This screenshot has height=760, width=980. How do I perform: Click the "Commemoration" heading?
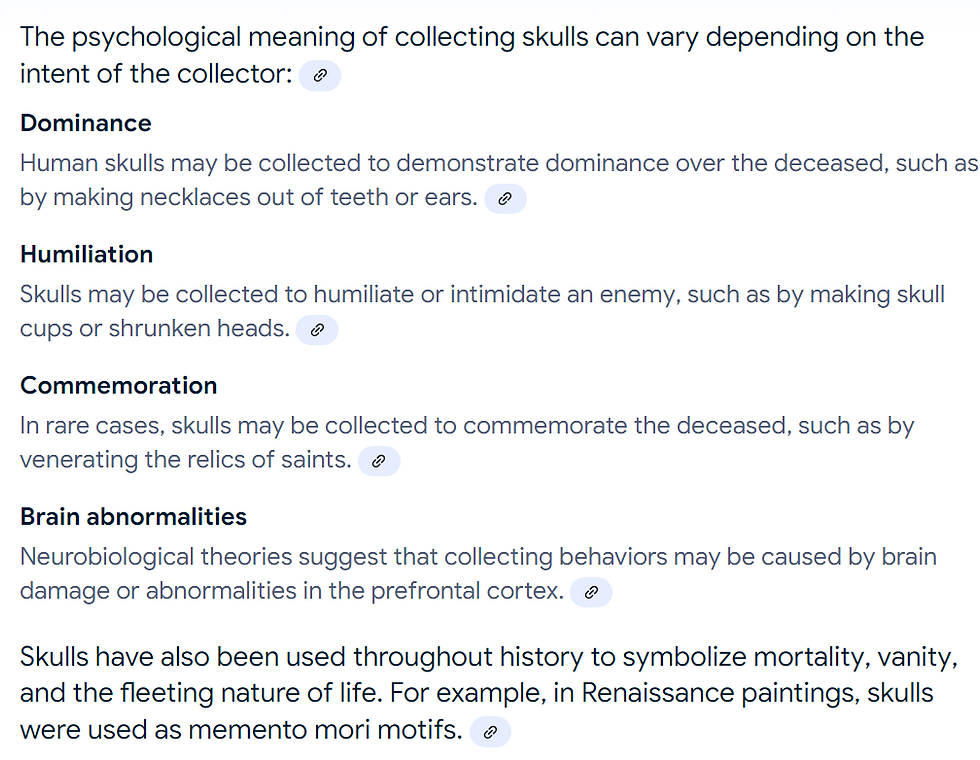[118, 385]
